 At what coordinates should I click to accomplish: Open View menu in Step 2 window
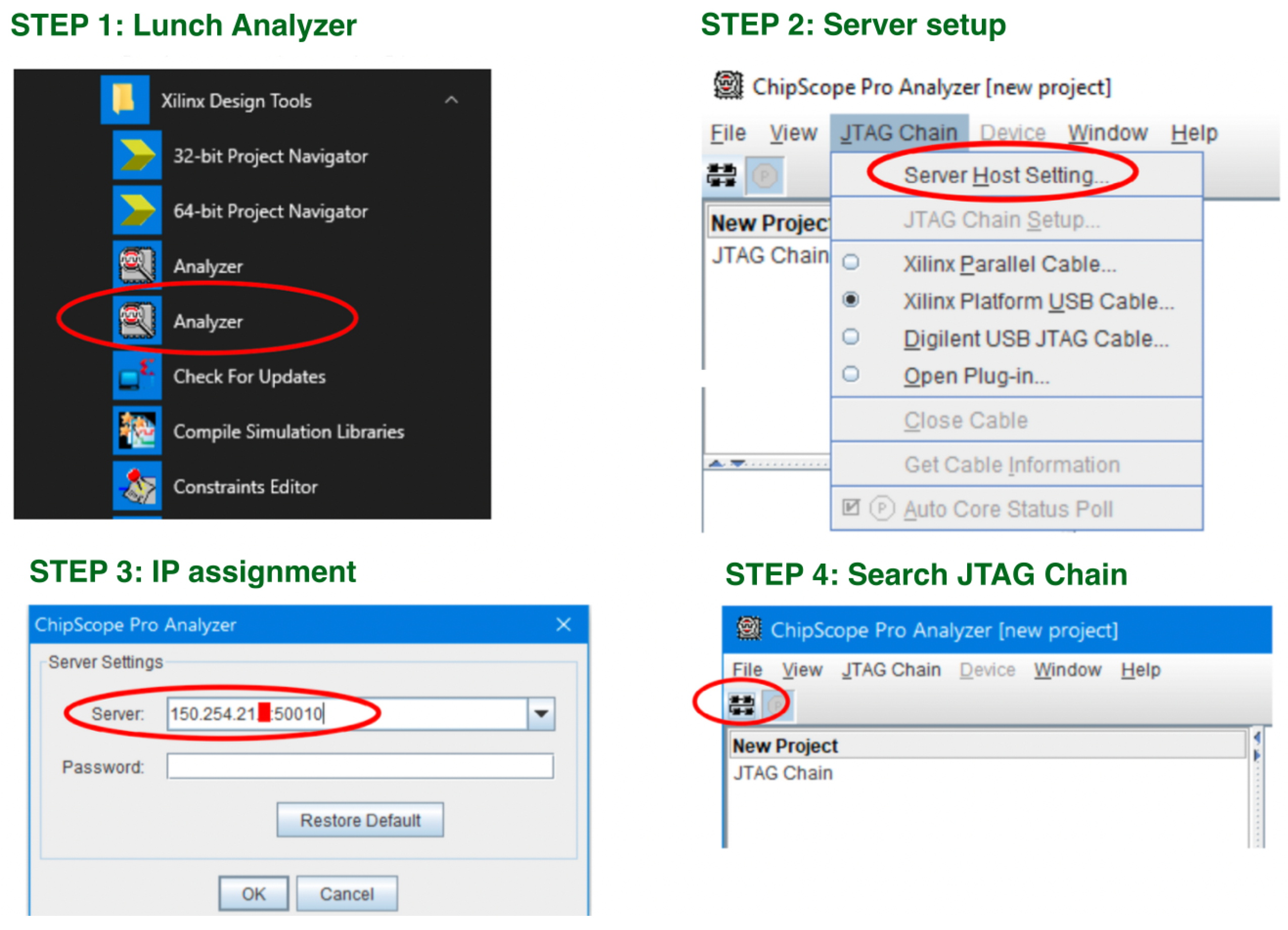[793, 133]
